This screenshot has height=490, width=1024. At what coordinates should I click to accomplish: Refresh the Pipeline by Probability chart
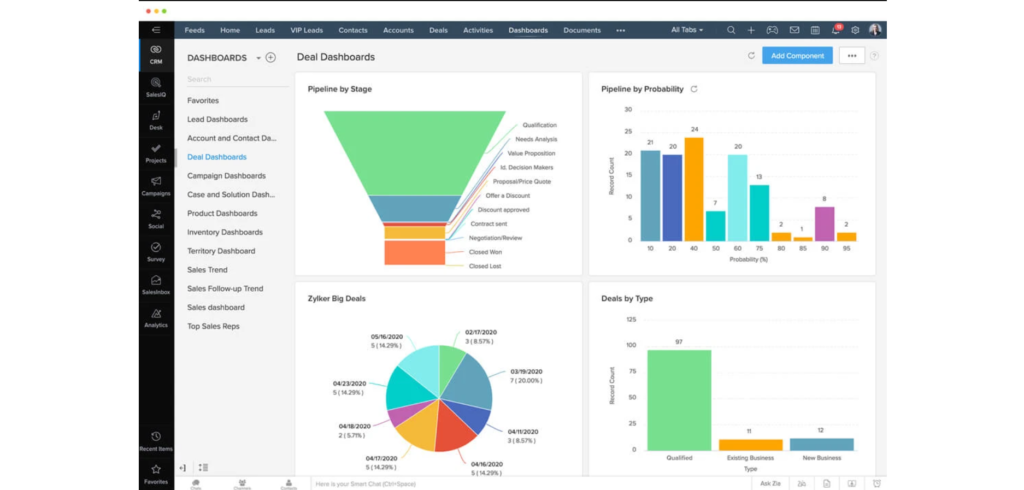tap(694, 89)
